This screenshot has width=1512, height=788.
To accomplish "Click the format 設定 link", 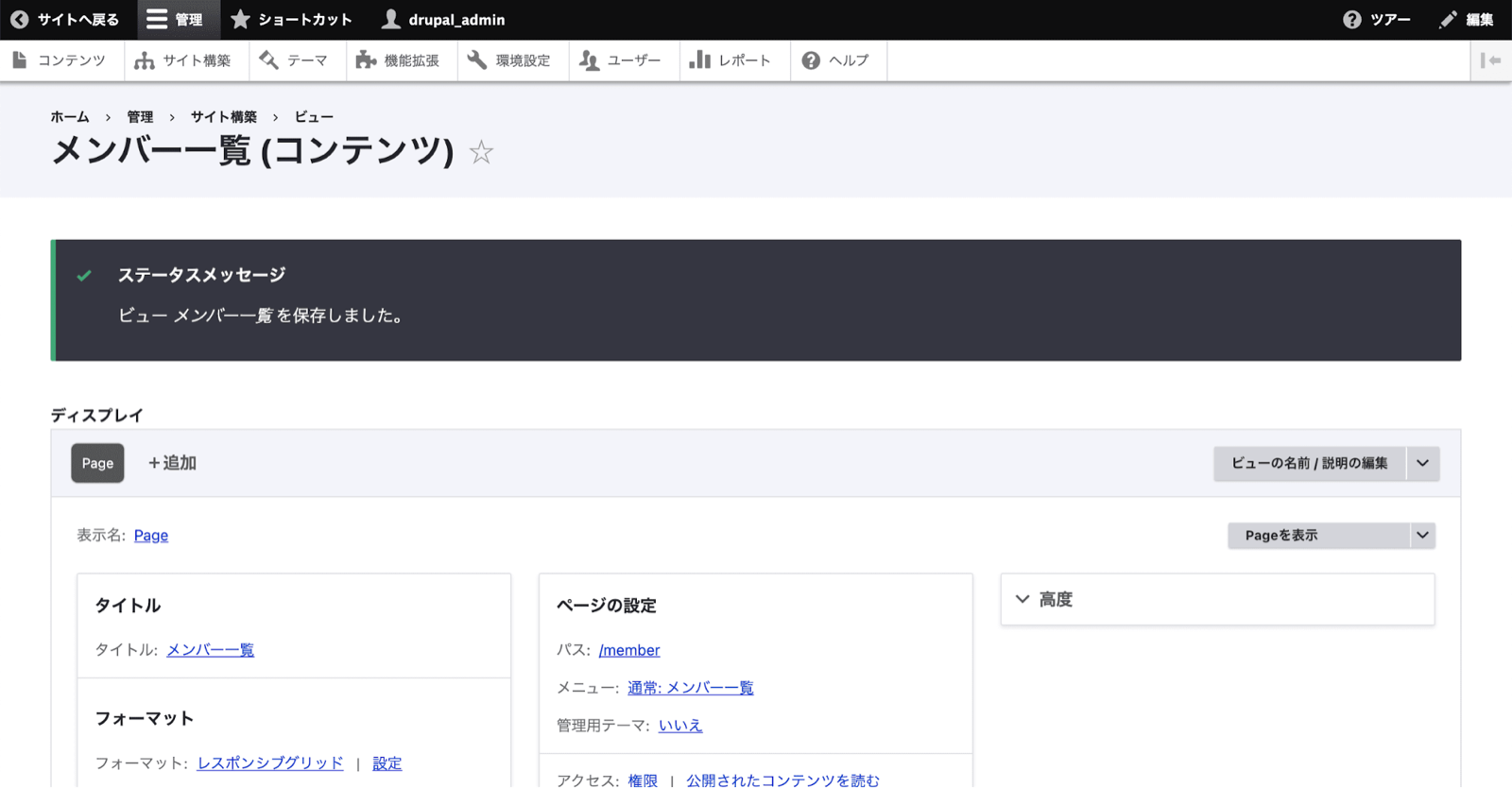I will coord(387,763).
